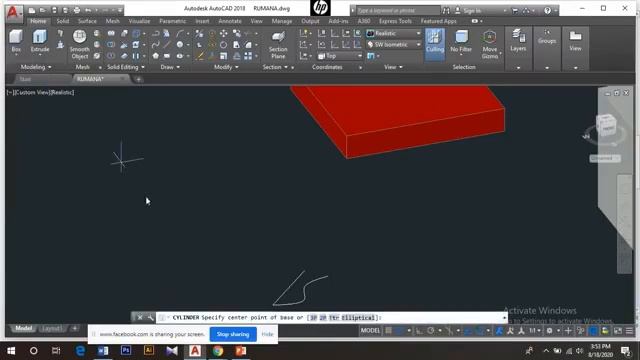Screen dimensions: 640x360
Task: Click Sign In in the title bar
Action: pos(472,11)
